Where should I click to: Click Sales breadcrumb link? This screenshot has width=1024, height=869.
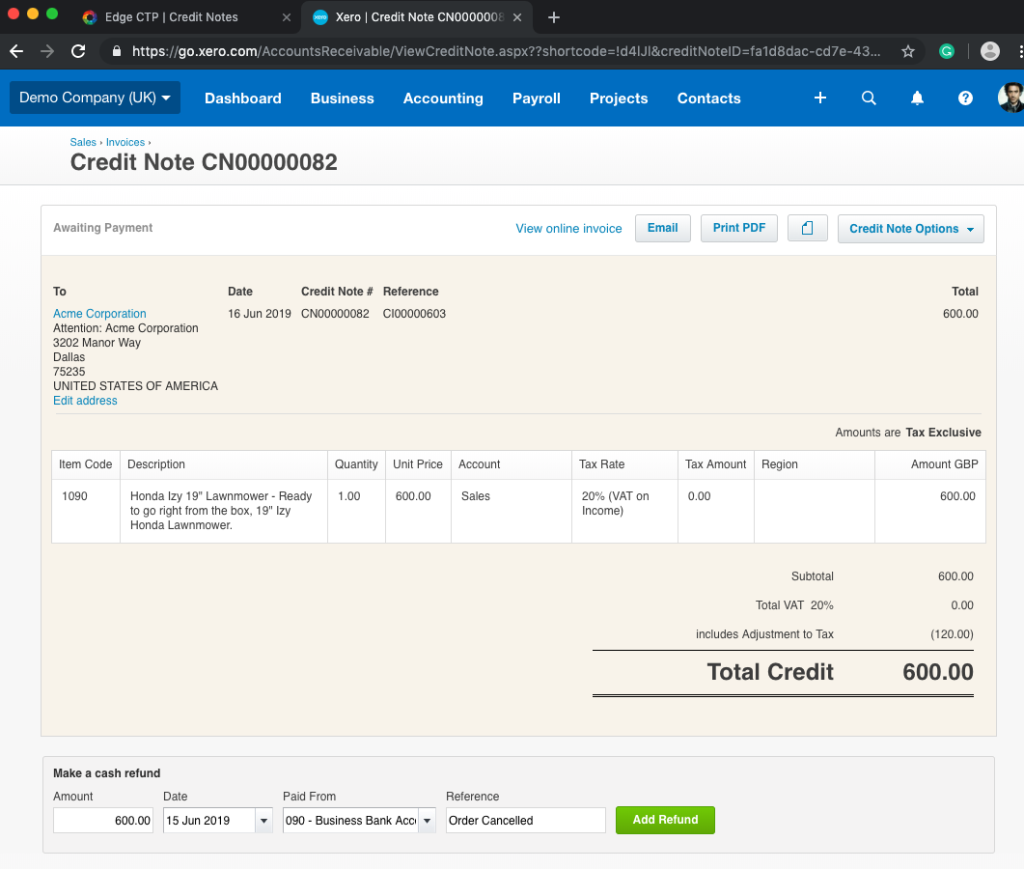click(83, 142)
